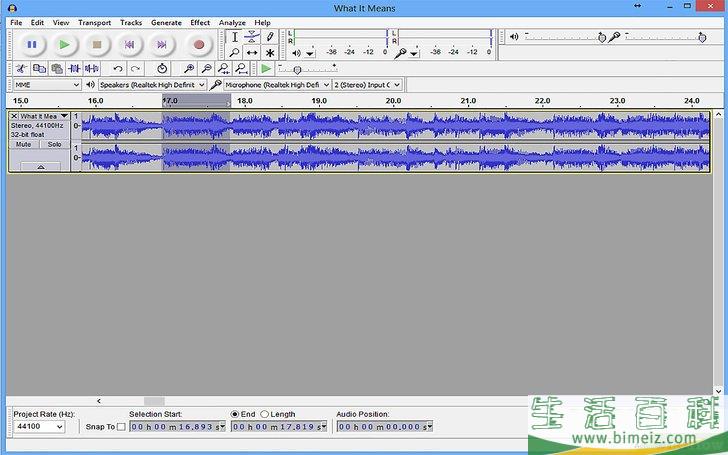
Task: Select the Envelope tool
Action: [x=252, y=37]
